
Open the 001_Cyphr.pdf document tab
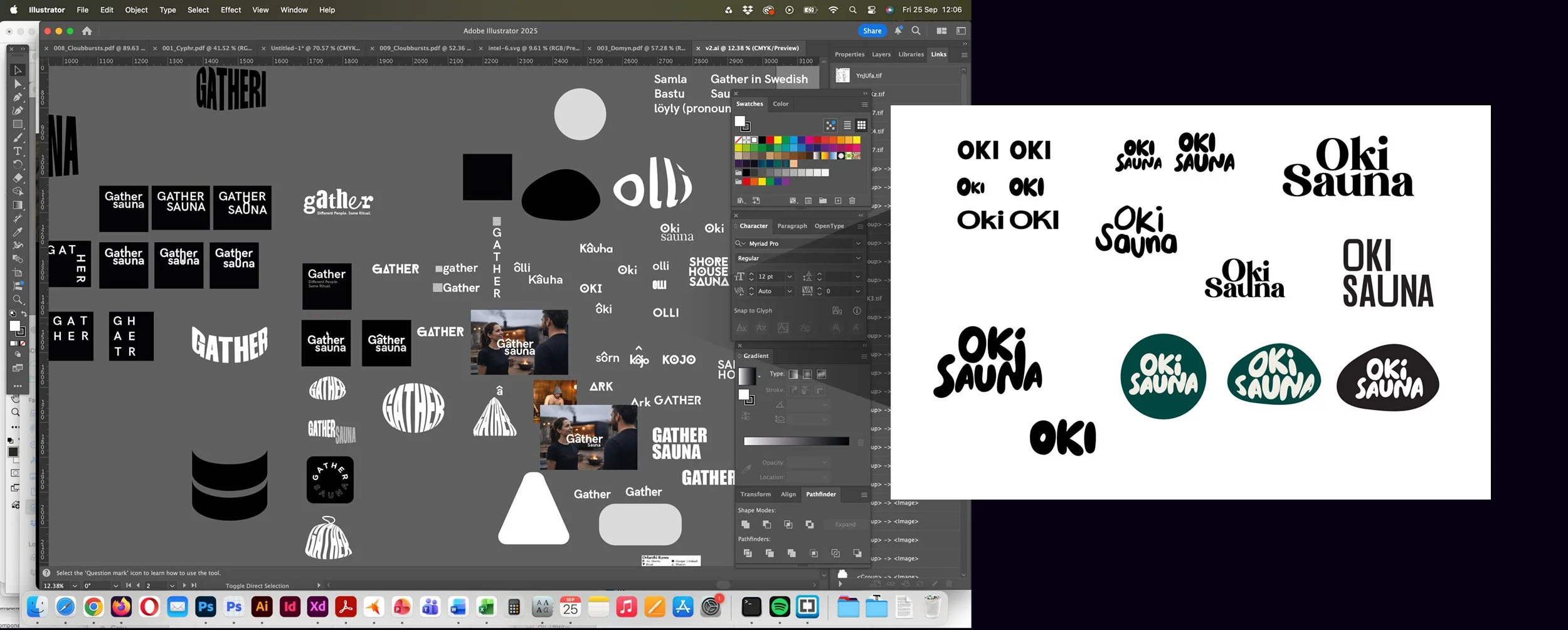[x=207, y=48]
